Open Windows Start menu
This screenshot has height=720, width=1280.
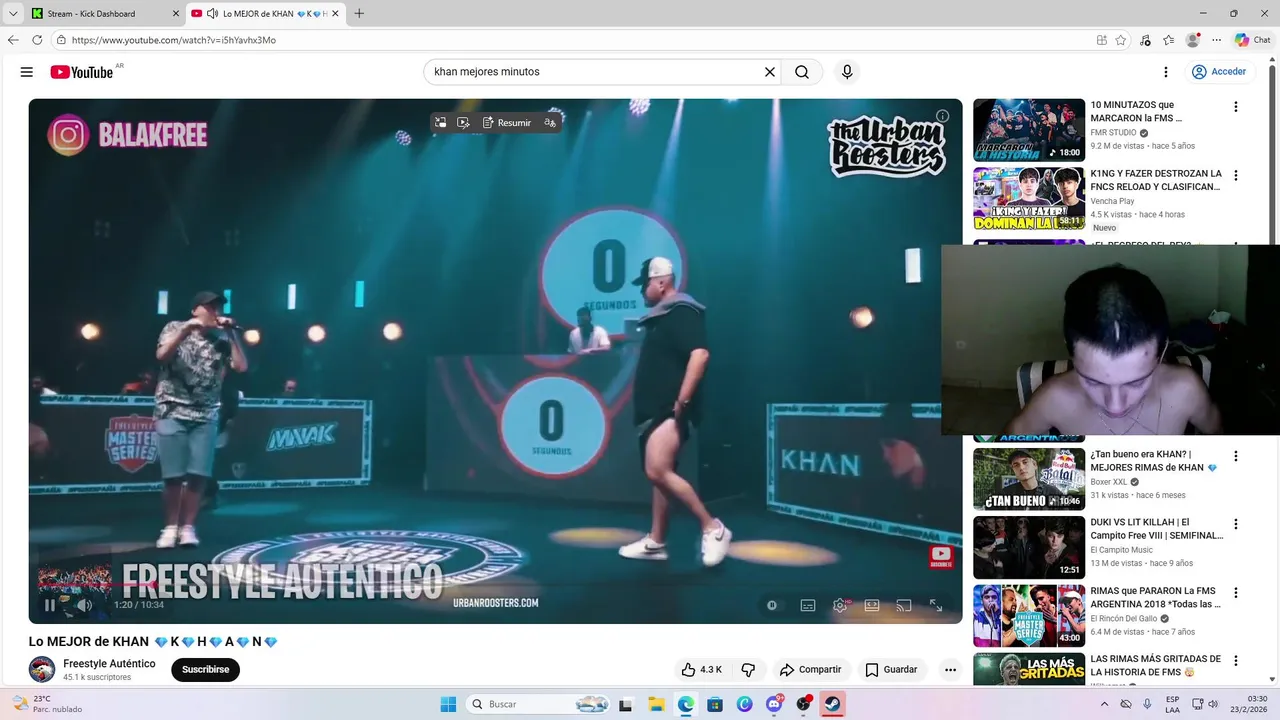pos(448,704)
